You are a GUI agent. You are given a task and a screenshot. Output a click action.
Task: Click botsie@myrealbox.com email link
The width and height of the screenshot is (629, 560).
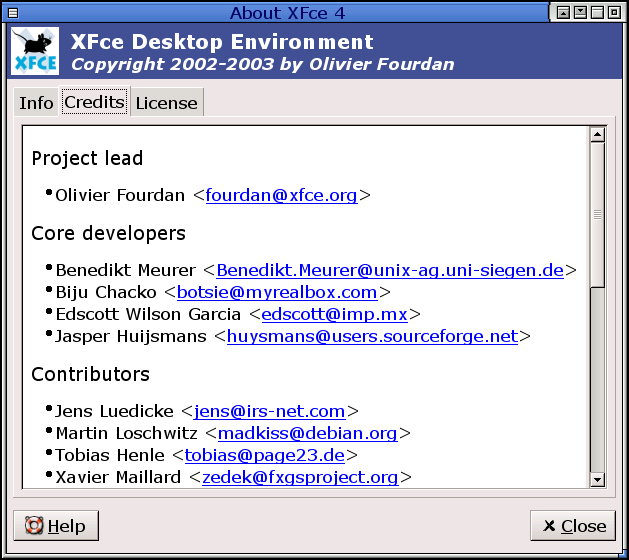point(277,292)
